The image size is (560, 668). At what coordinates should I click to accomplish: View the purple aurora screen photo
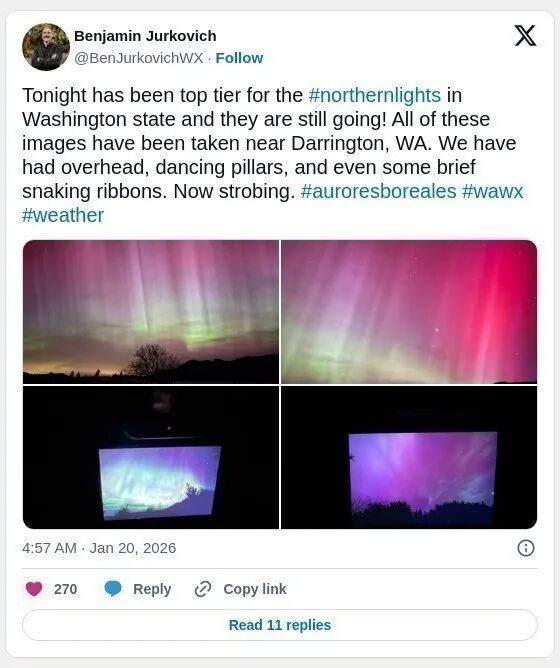tap(409, 458)
